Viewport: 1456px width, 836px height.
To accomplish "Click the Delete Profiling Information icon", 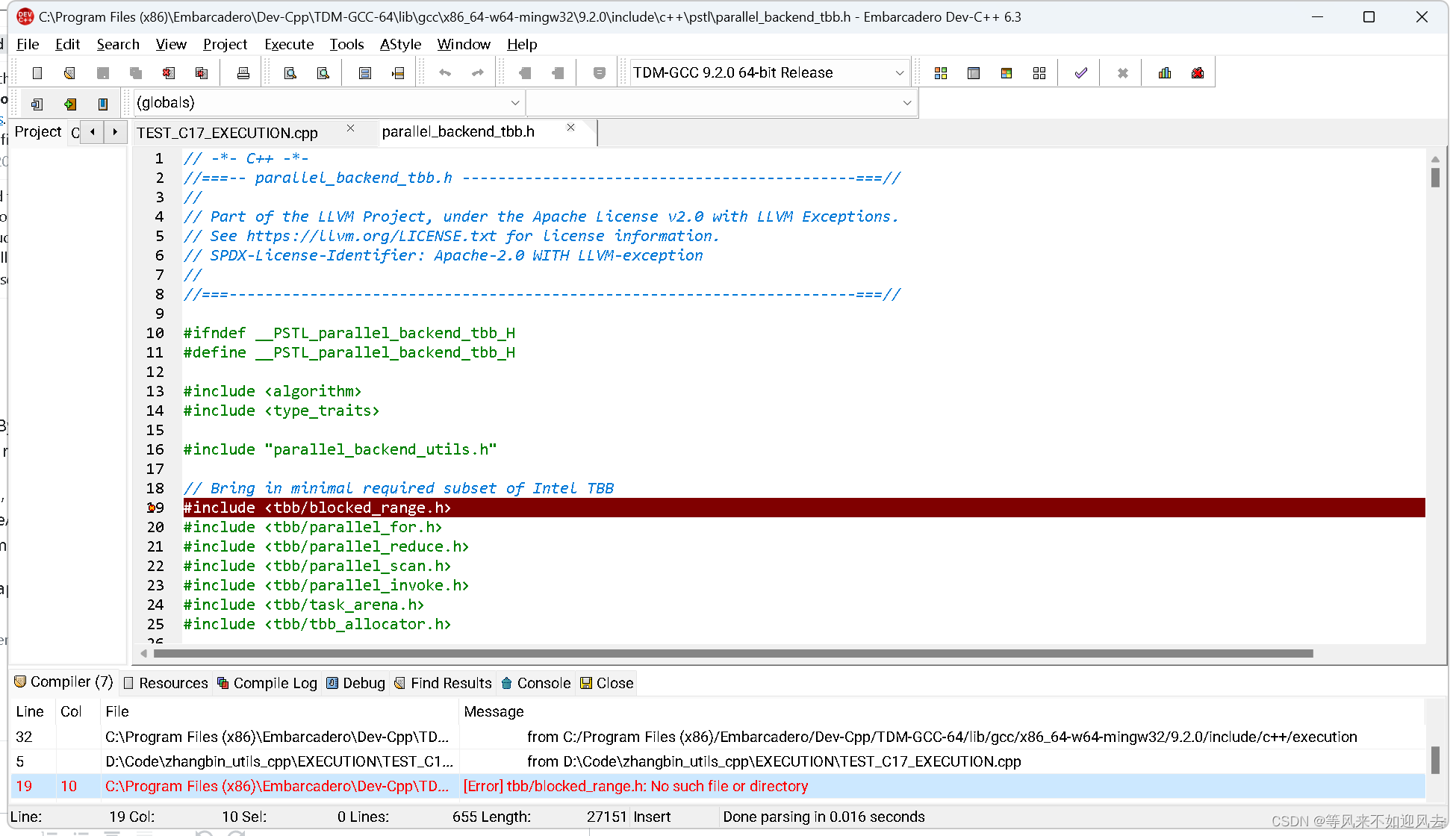I will coord(1198,73).
